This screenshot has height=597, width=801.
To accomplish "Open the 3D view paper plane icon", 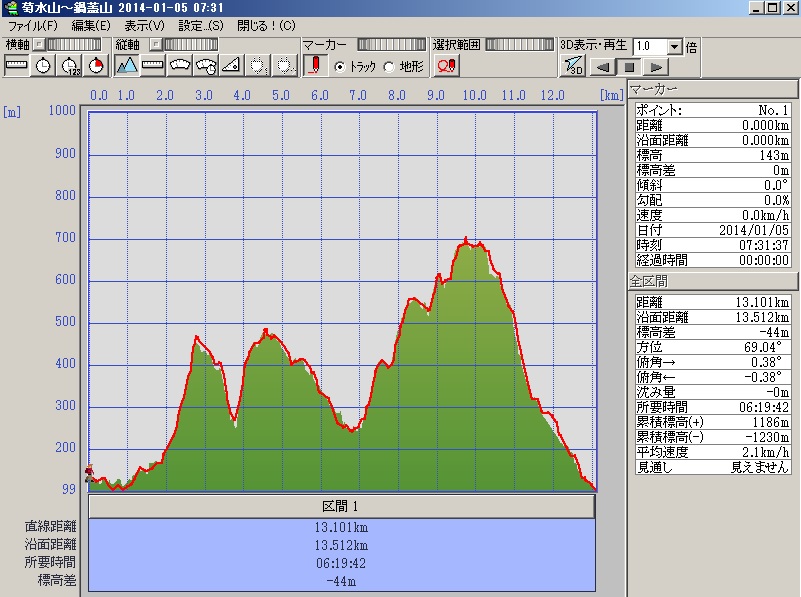I will coord(574,66).
